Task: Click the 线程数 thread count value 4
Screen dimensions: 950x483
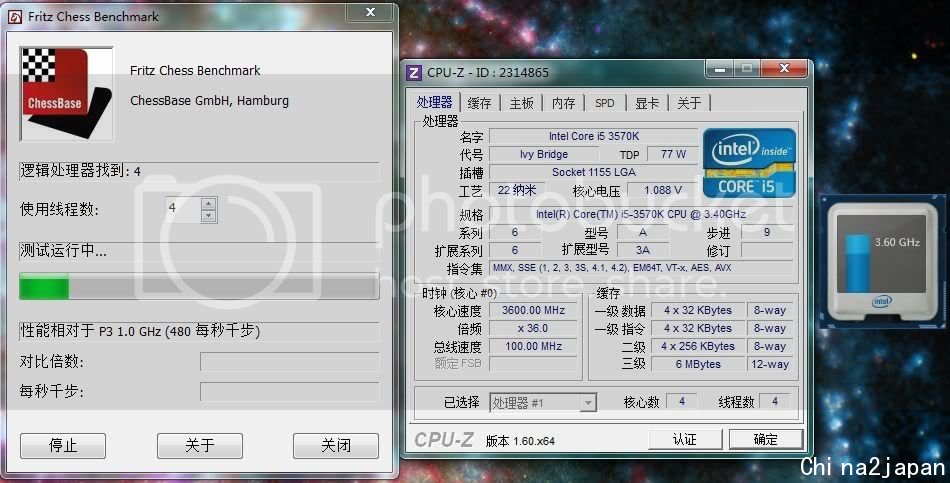Action: (775, 401)
